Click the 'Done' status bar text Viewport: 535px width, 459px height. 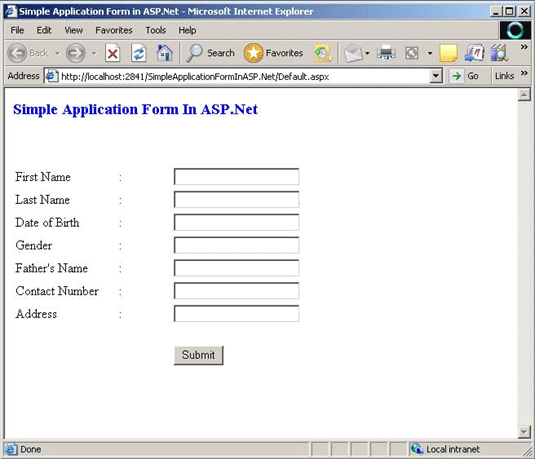pos(31,449)
